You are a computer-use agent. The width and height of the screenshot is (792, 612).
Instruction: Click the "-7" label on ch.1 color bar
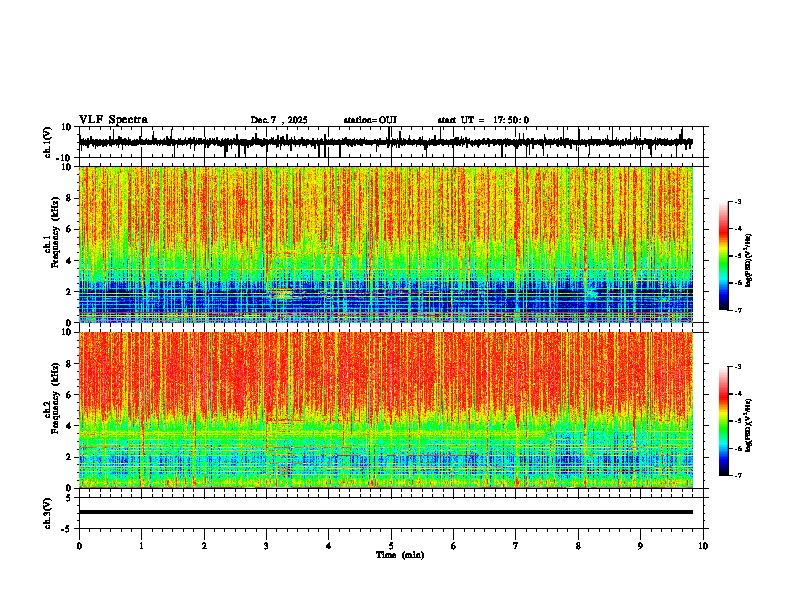(737, 310)
